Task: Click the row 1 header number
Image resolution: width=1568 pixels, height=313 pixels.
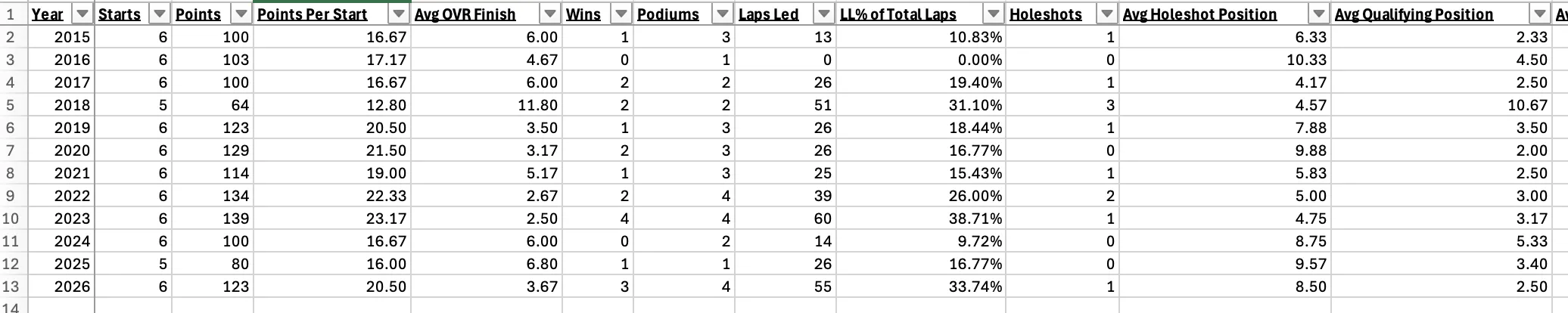Action: coord(11,14)
